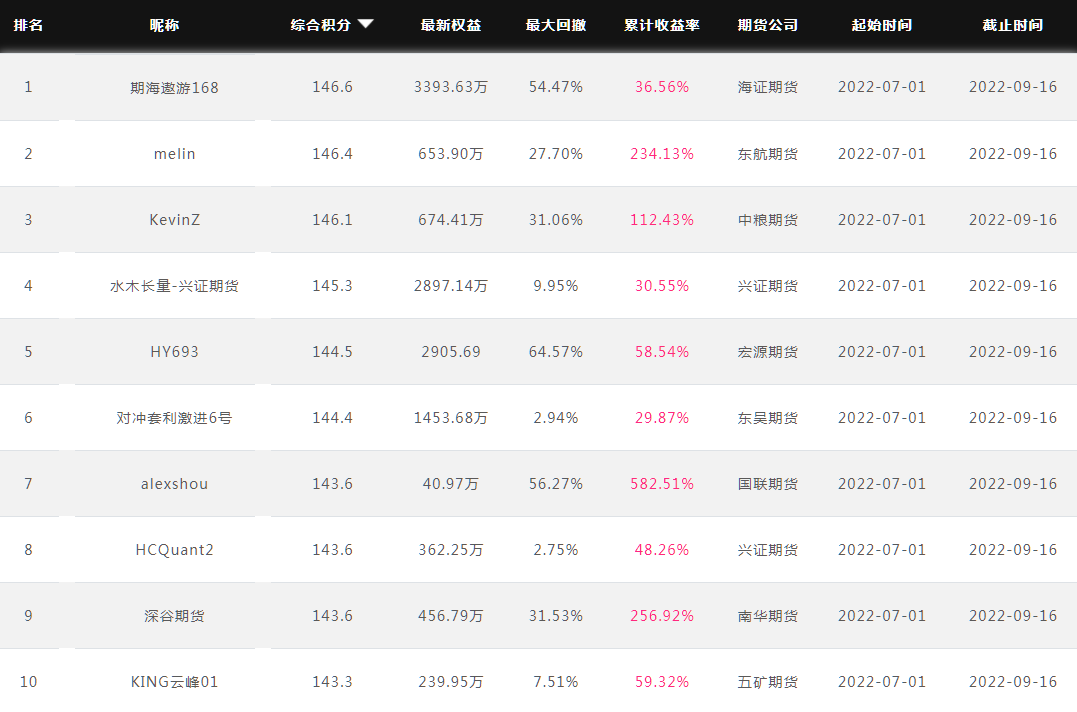Viewport: 1077px width, 712px height.
Task: Select rank number 10
Action: [28, 682]
